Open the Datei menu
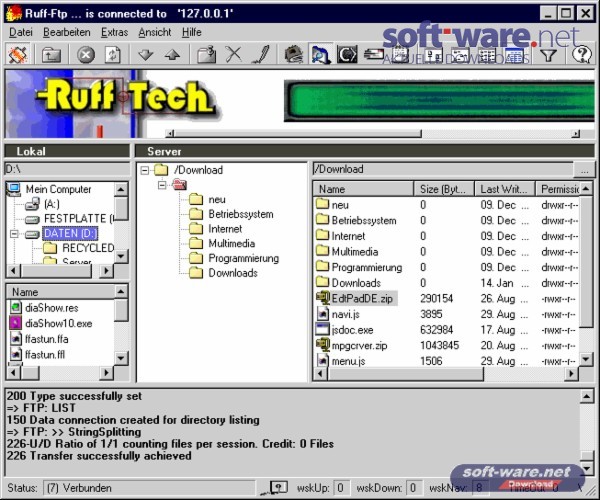600x500 pixels. [x=21, y=33]
